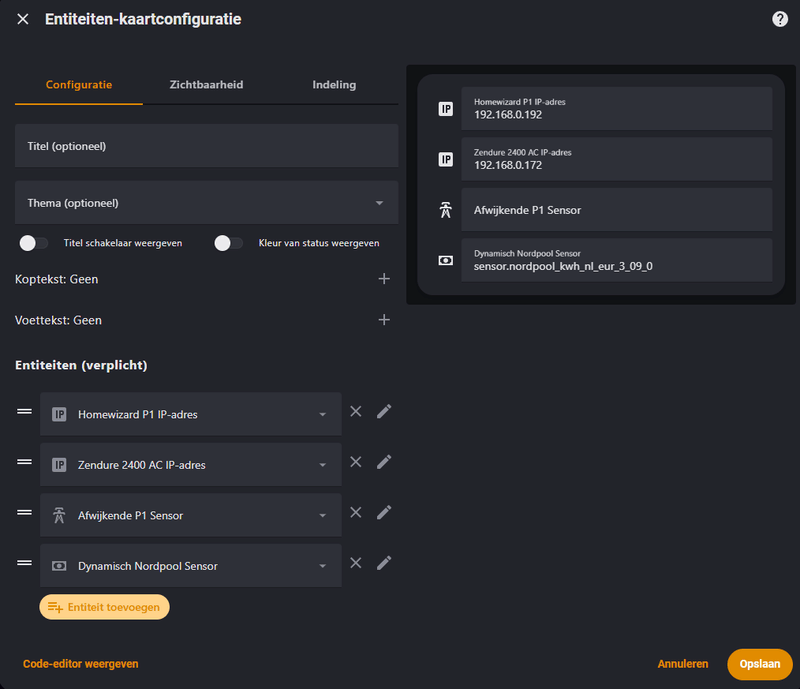Image resolution: width=800 pixels, height=689 pixels.
Task: Expand the Zendure 2400 AC entity dropdown
Action: coord(322,465)
